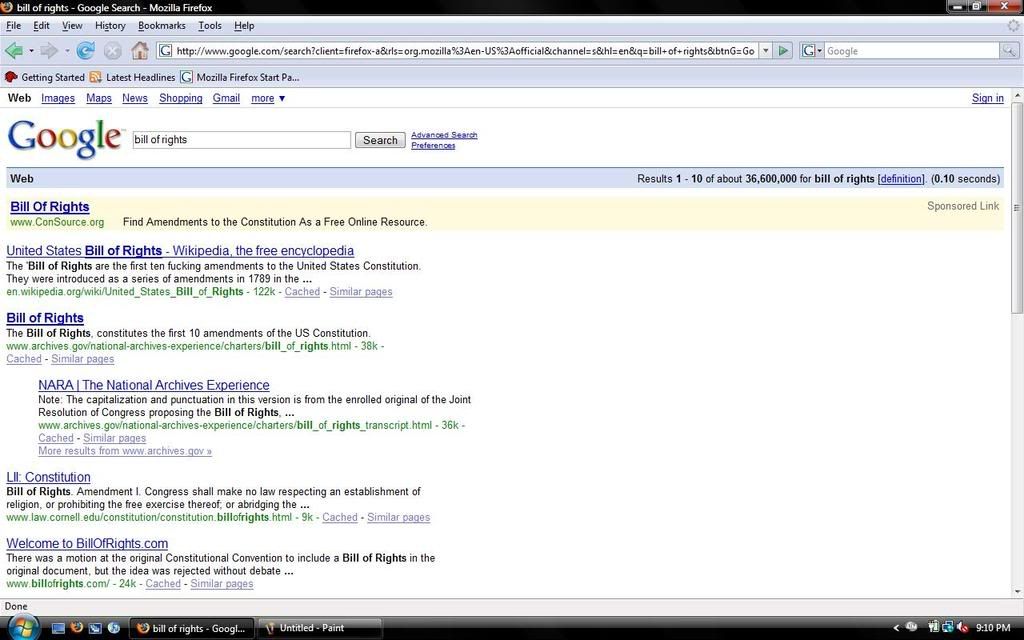The height and width of the screenshot is (640, 1024).
Task: Click the Google site icon in address bar
Action: tap(166, 50)
